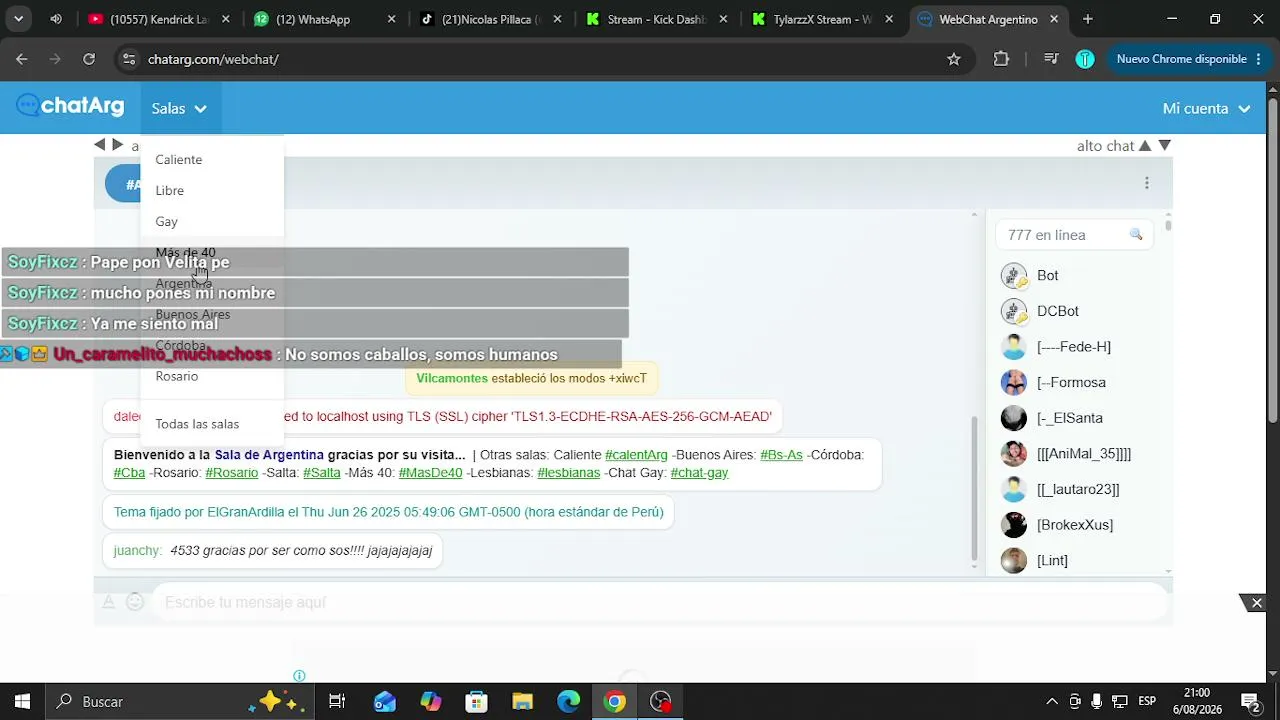1280x720 pixels.
Task: Select user [----Fede-H] in the list
Action: point(1074,347)
